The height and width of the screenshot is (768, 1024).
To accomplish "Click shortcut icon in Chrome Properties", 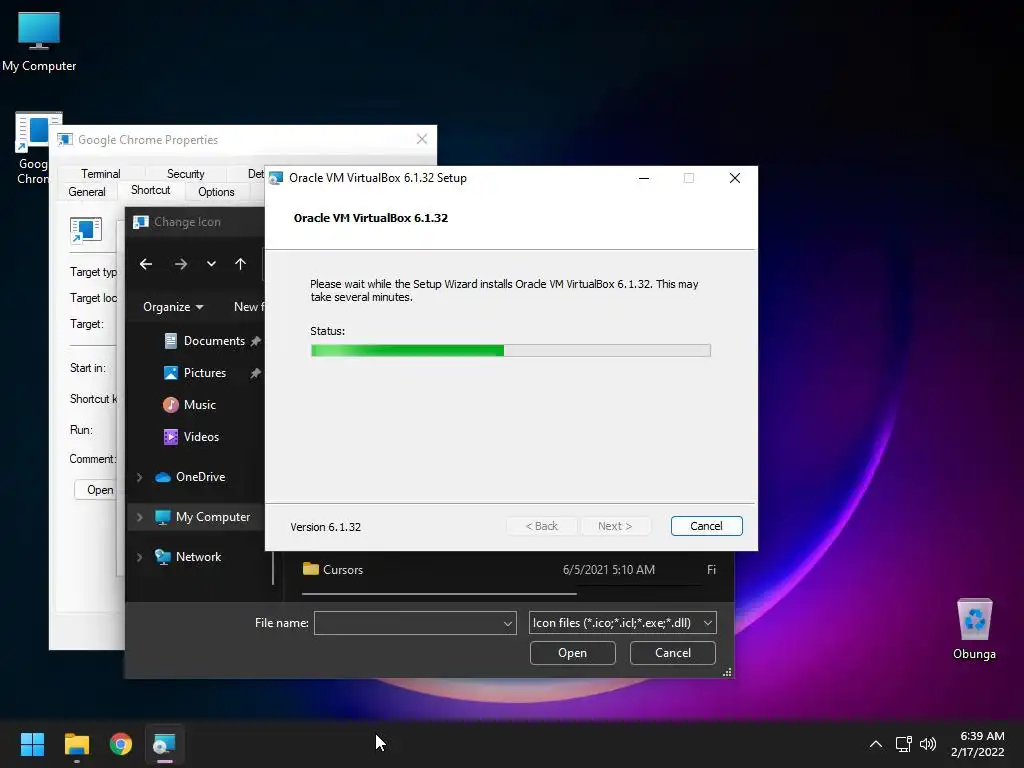I will pos(86,230).
